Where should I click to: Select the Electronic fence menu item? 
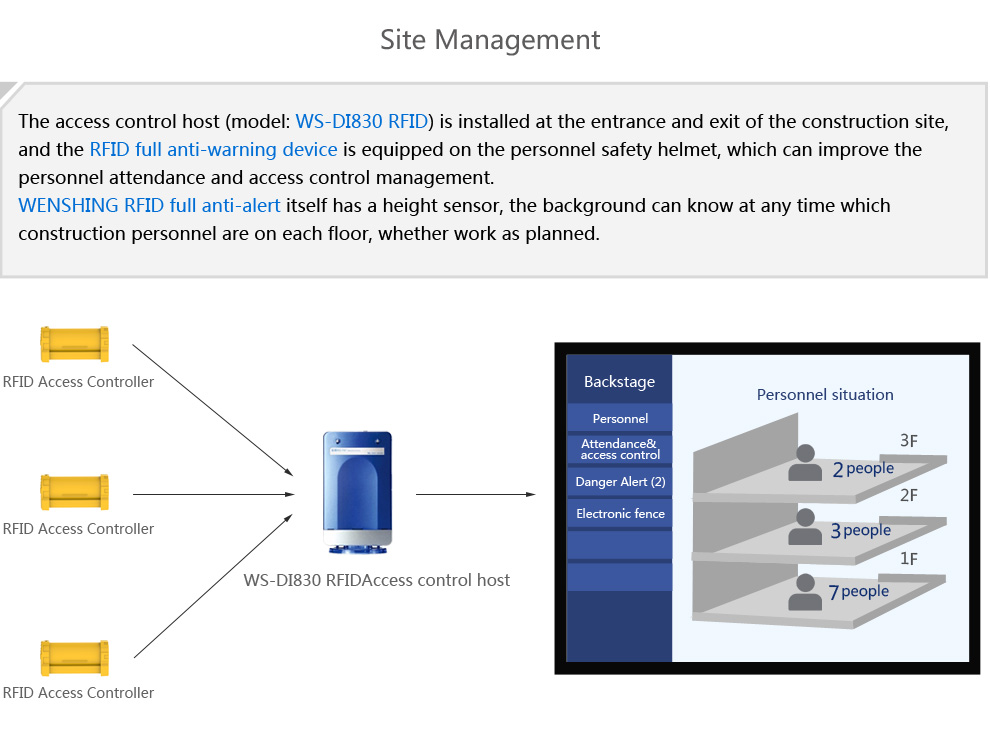point(620,514)
